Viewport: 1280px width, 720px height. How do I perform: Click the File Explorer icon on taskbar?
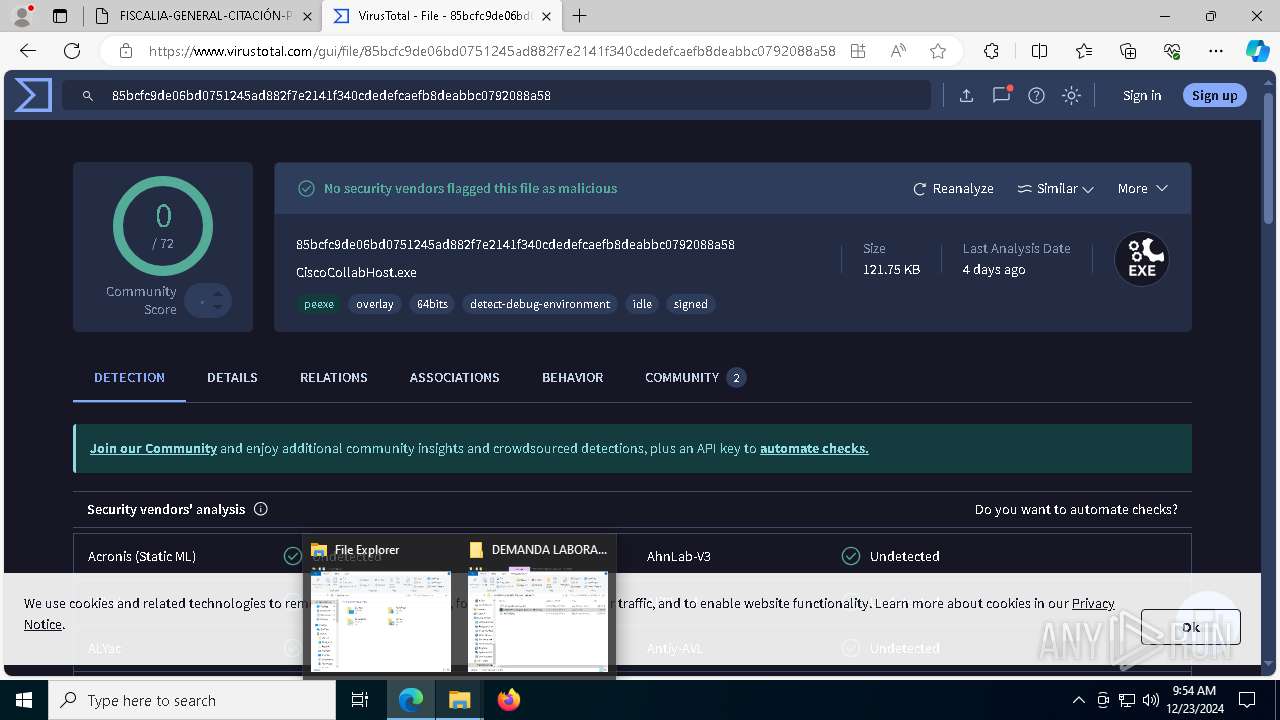tap(459, 700)
